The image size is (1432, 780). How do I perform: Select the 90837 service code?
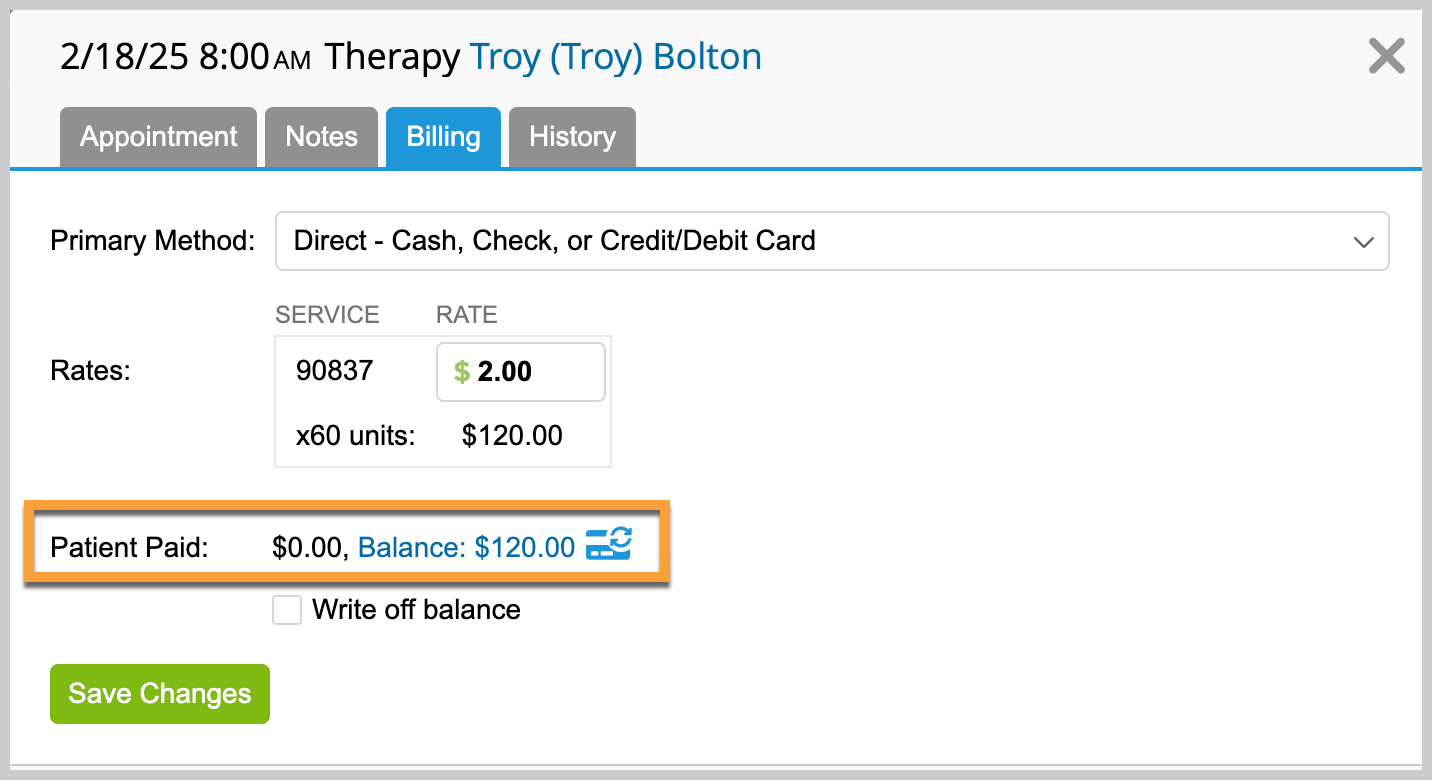[x=334, y=372]
